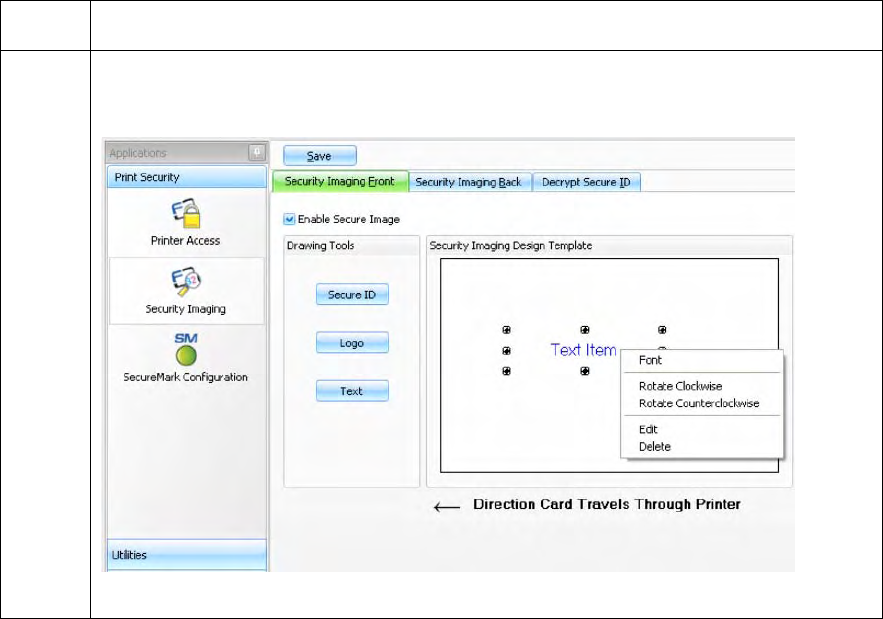Click the Text drawing tool button
883x619 pixels.
point(352,391)
